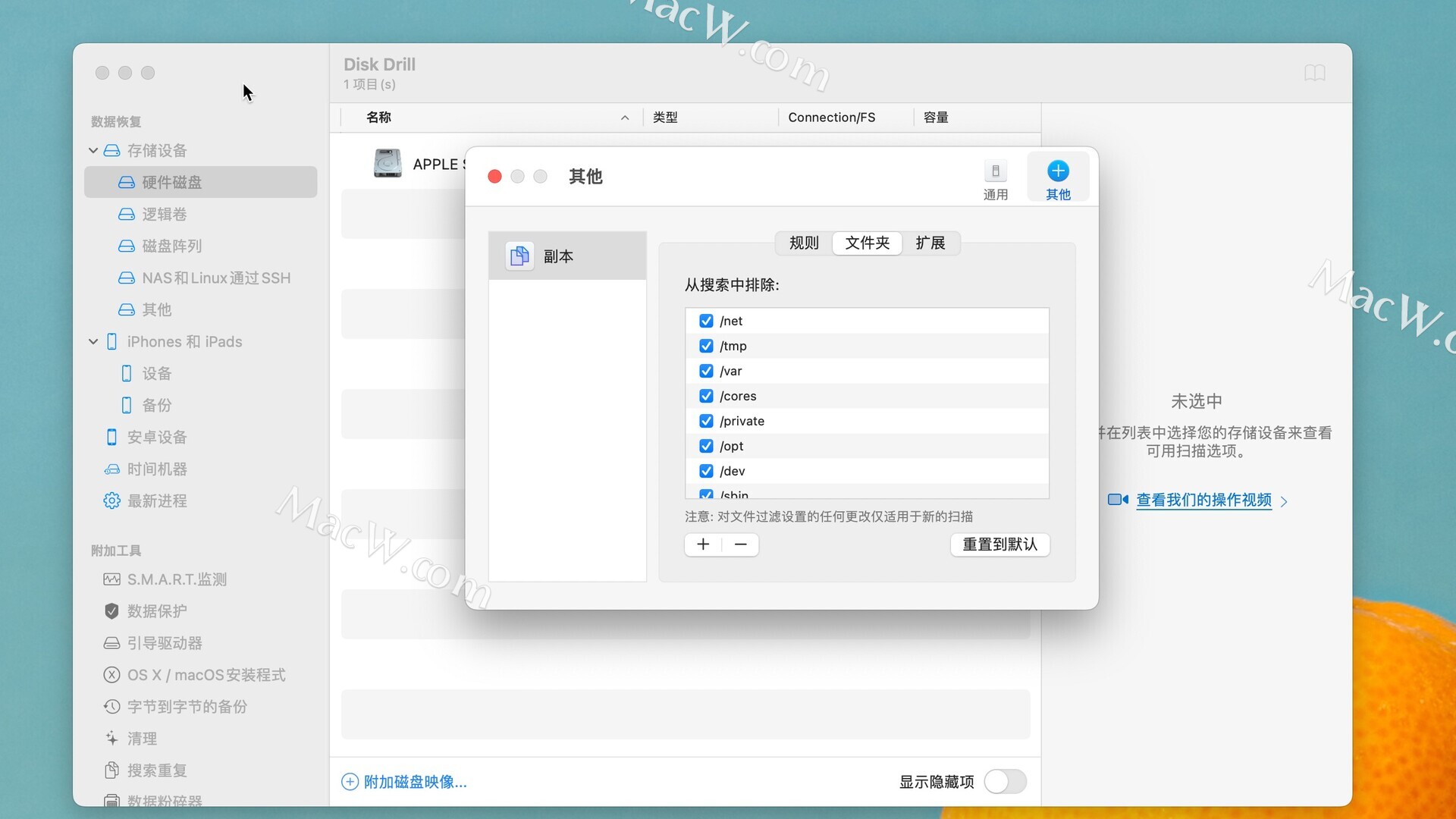
Task: Uncheck the /net folder exclusion
Action: point(706,321)
